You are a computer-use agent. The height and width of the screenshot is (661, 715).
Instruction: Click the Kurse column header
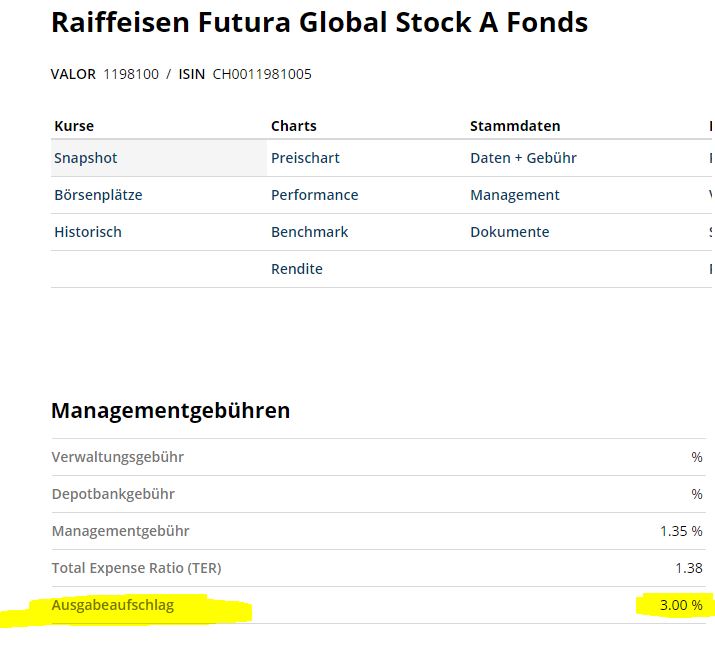pos(74,126)
